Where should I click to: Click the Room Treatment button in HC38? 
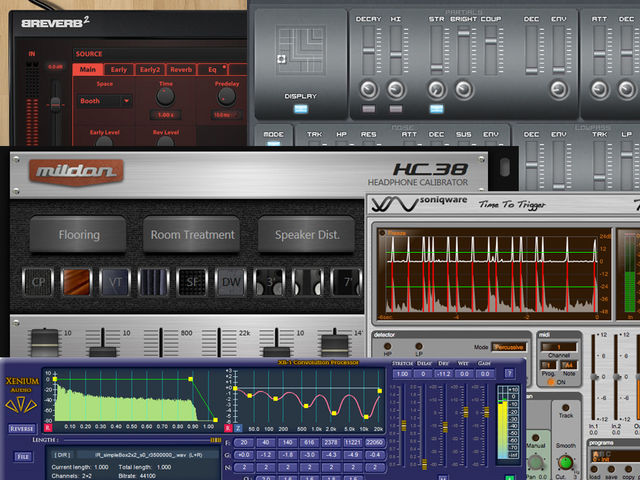(192, 235)
